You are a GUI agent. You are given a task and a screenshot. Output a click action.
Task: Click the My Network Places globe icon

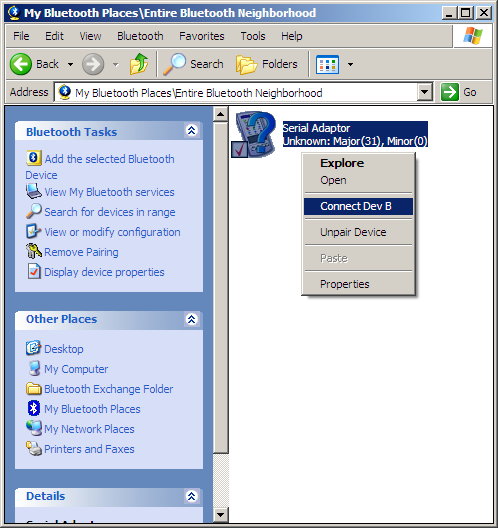34,428
